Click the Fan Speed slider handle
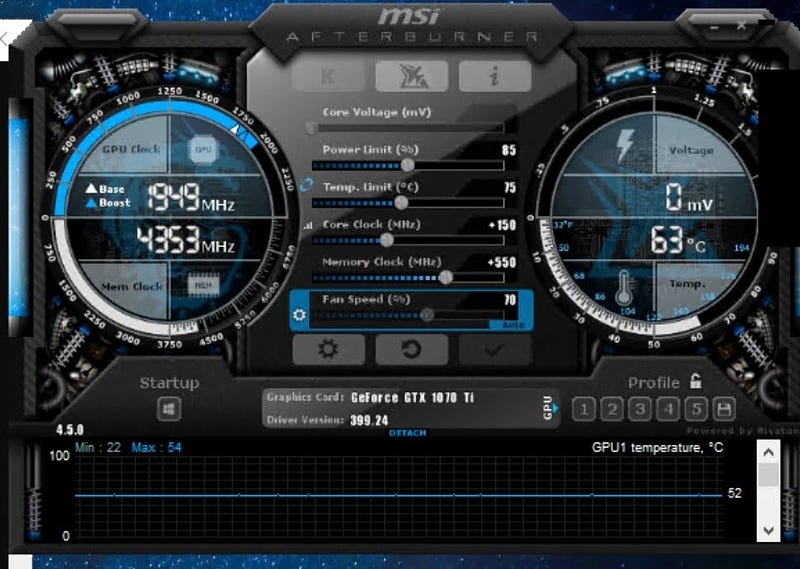 coord(427,315)
